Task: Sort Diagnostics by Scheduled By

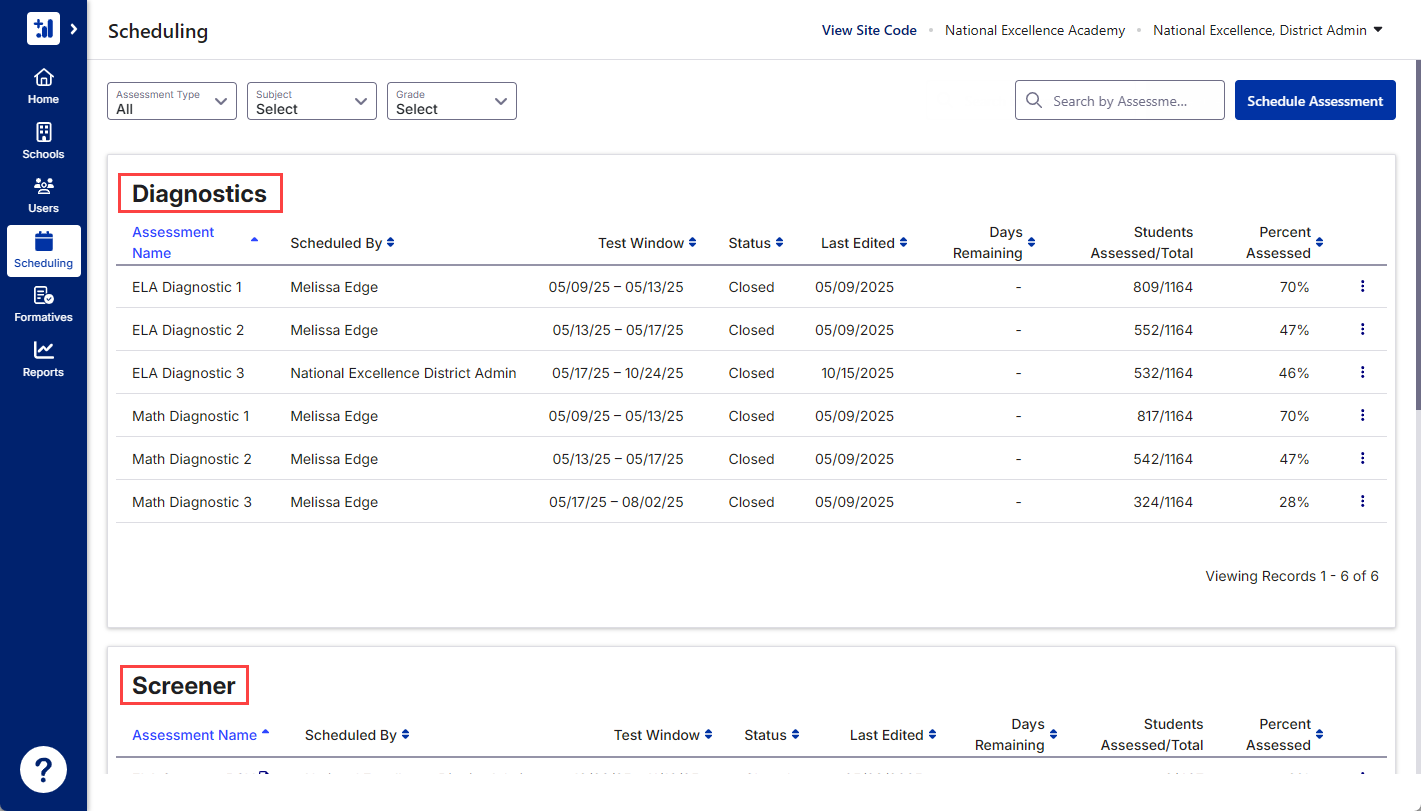Action: [x=343, y=243]
